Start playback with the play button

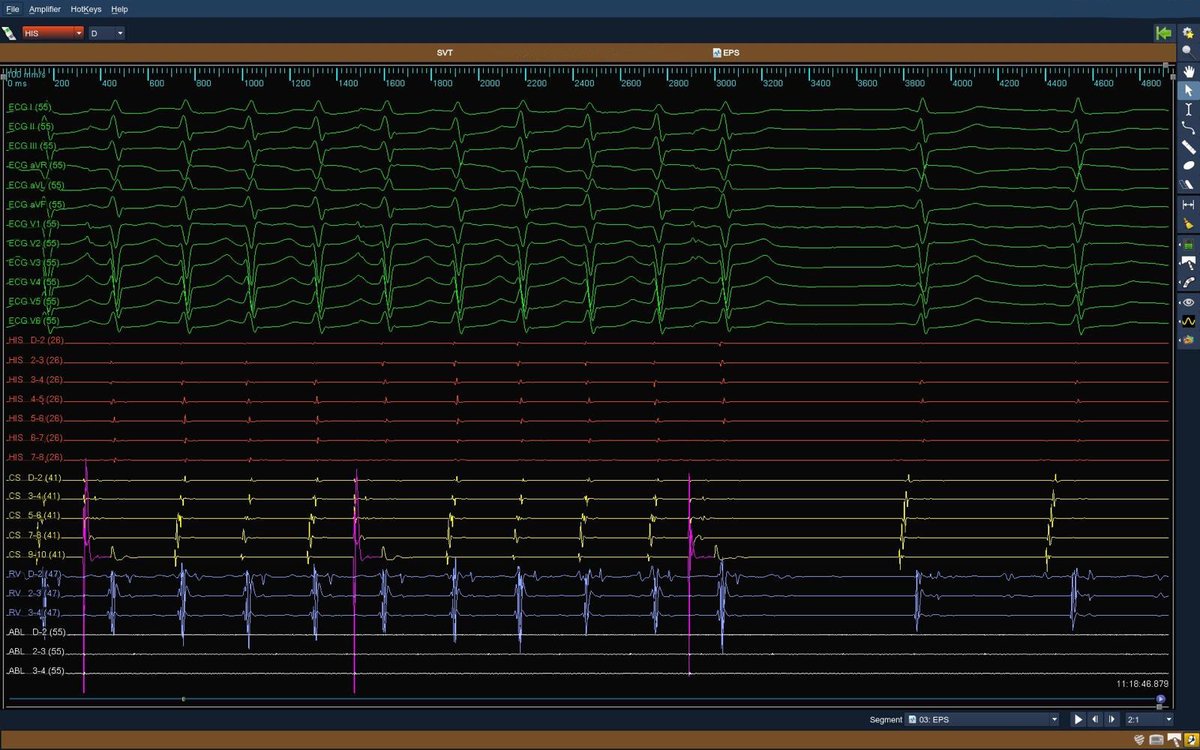pyautogui.click(x=1078, y=719)
